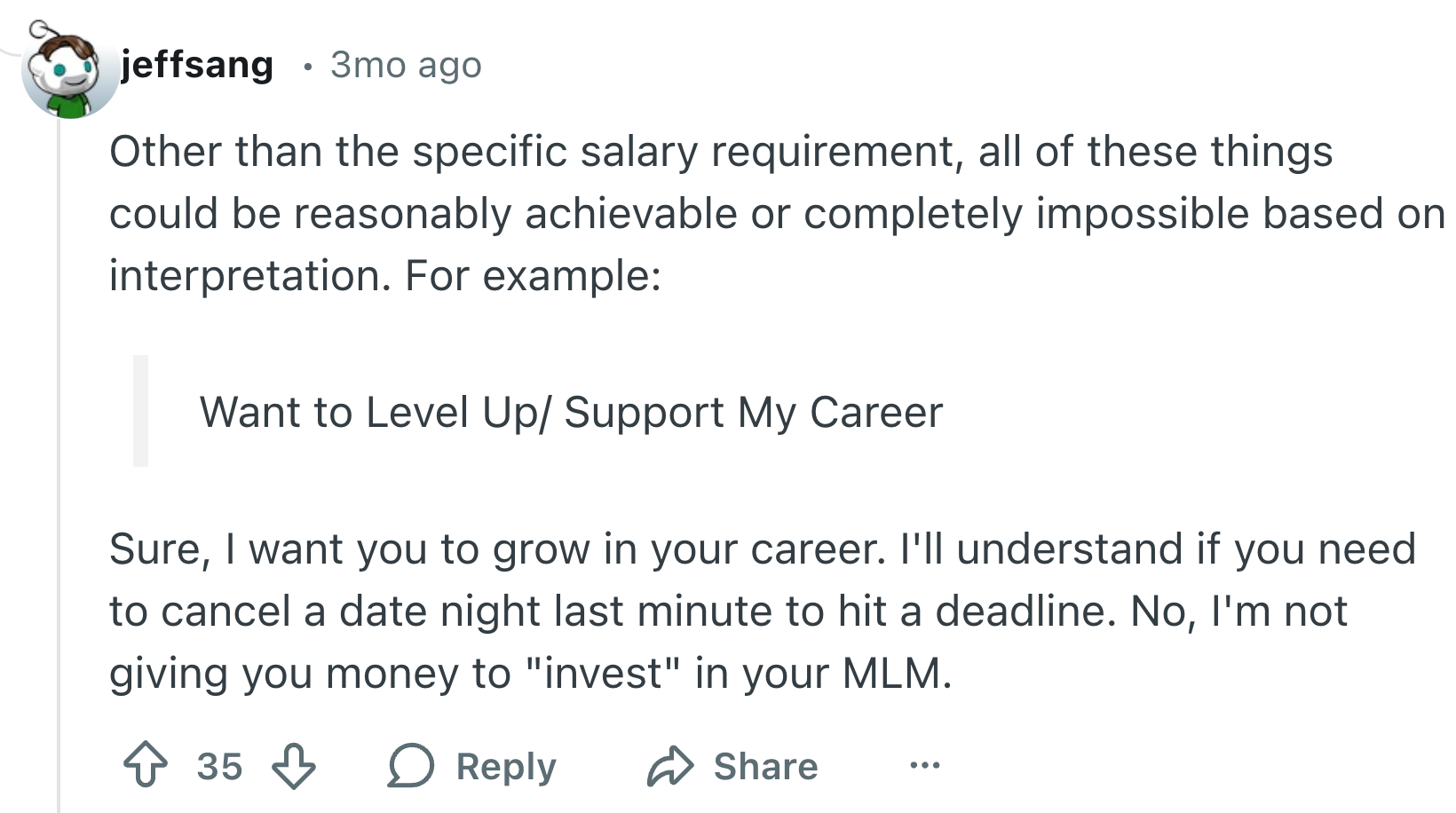Click the Reply speech bubble icon
Screen dimensions: 1456x813
pos(410,766)
